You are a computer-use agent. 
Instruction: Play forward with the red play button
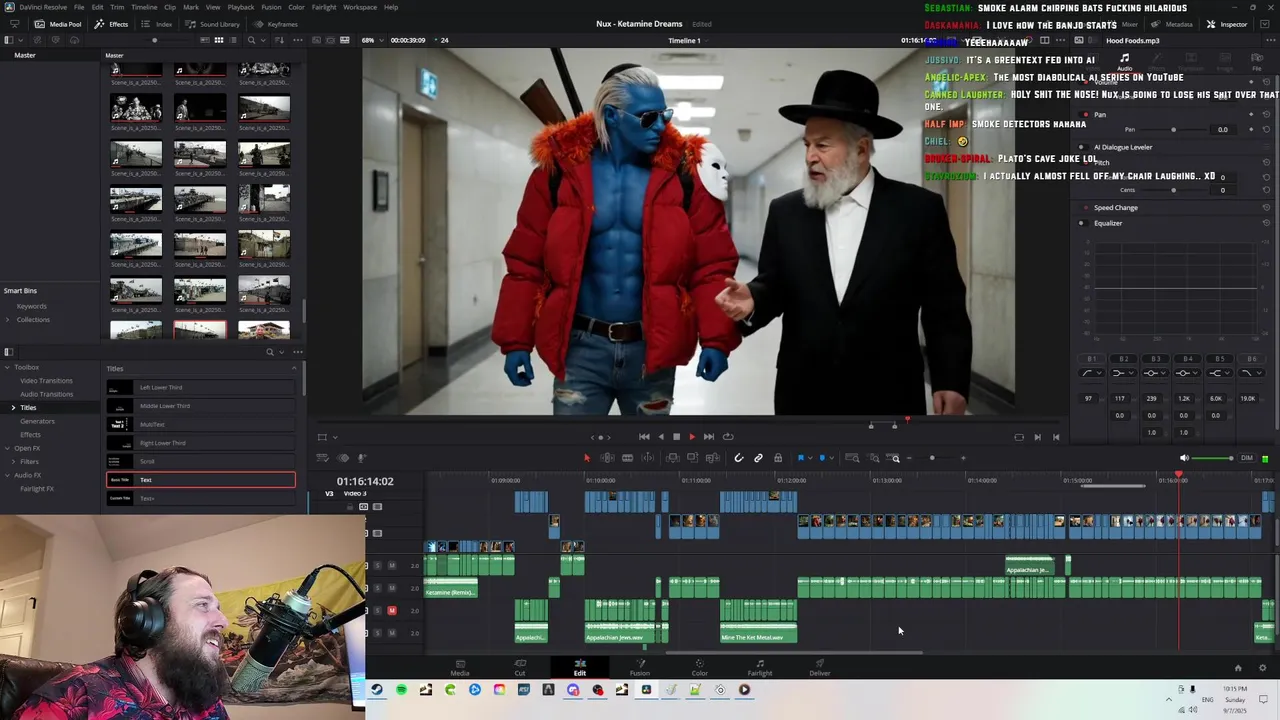(x=692, y=436)
